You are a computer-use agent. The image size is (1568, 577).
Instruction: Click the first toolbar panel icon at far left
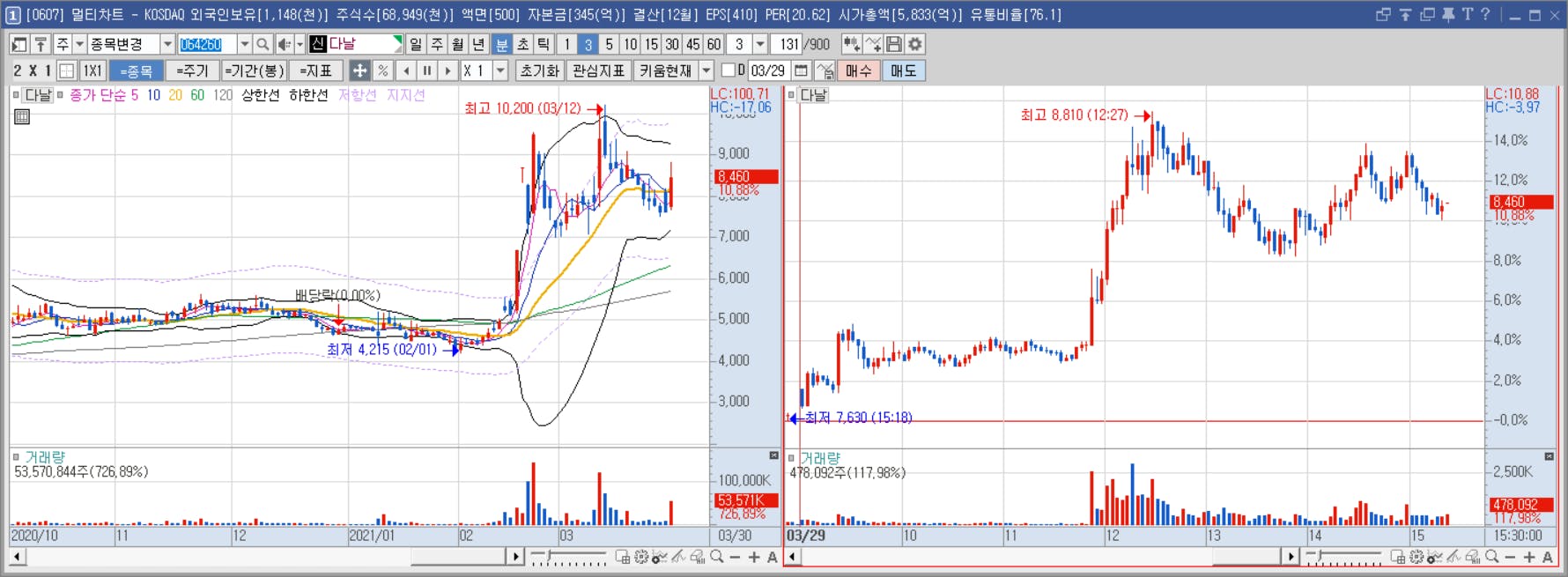(x=19, y=44)
